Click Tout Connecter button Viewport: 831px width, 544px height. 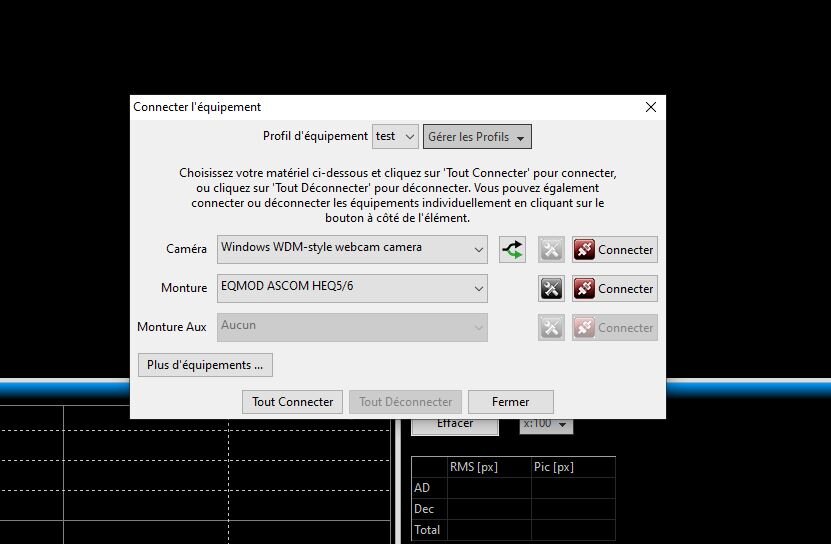[293, 402]
